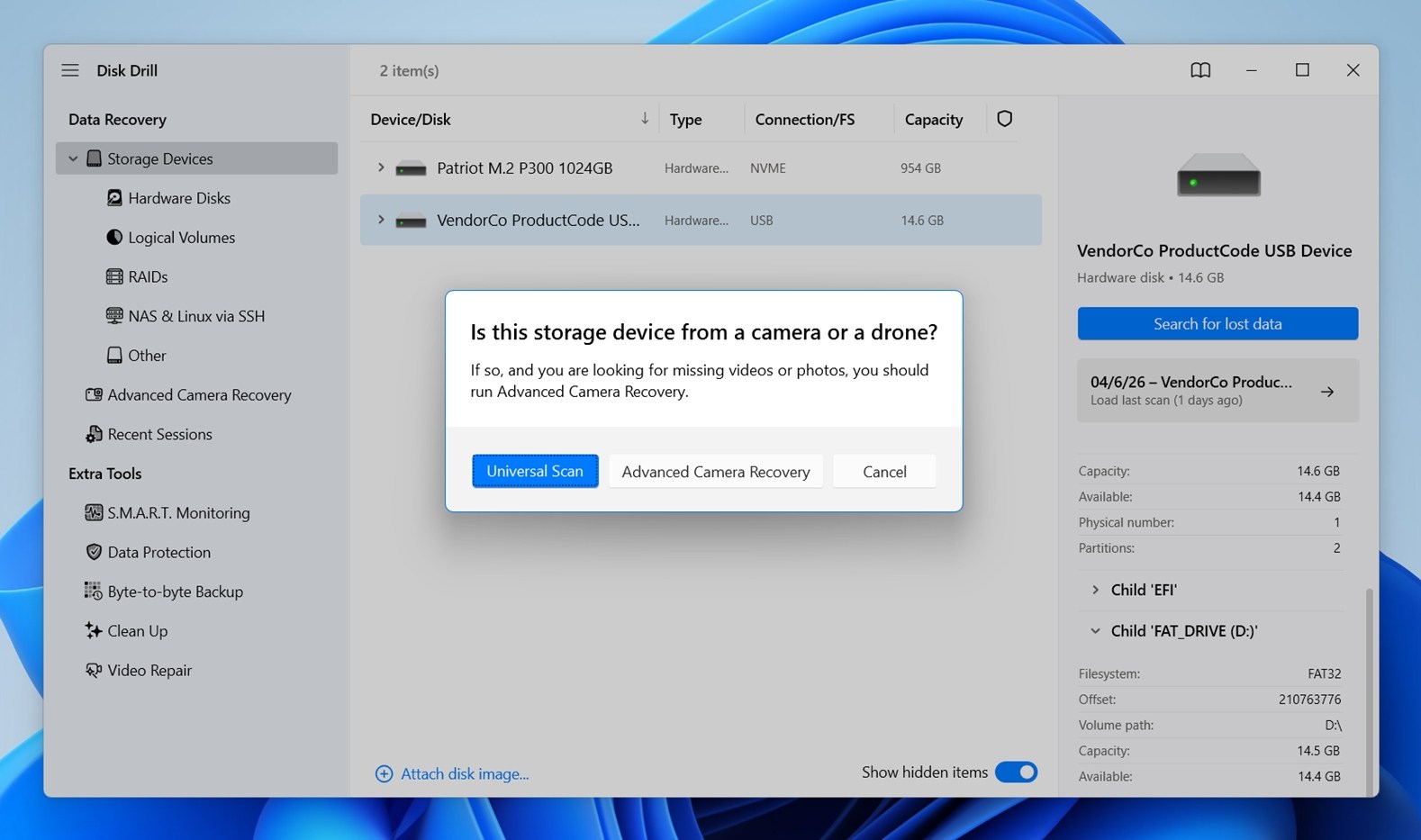Click the FAT32 filesystem value
The width and height of the screenshot is (1421, 840).
click(1324, 673)
